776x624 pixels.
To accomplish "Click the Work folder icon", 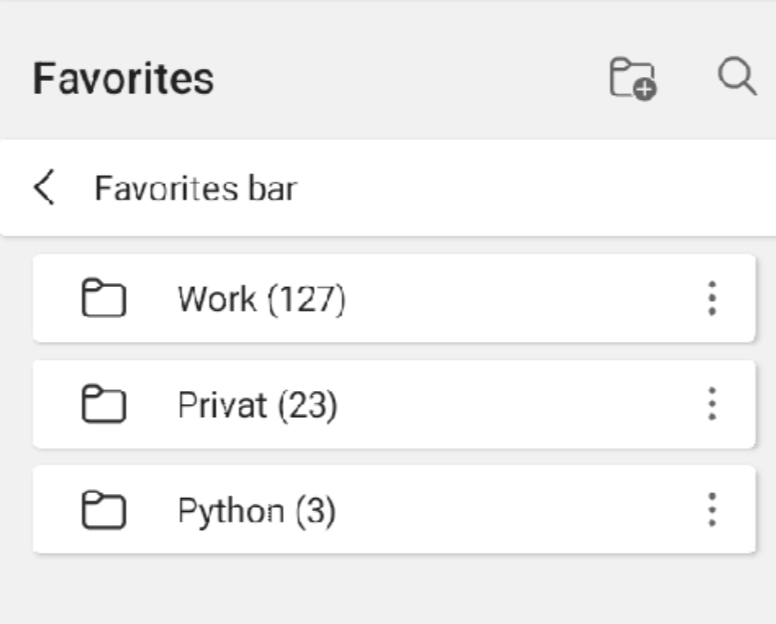I will [102, 299].
